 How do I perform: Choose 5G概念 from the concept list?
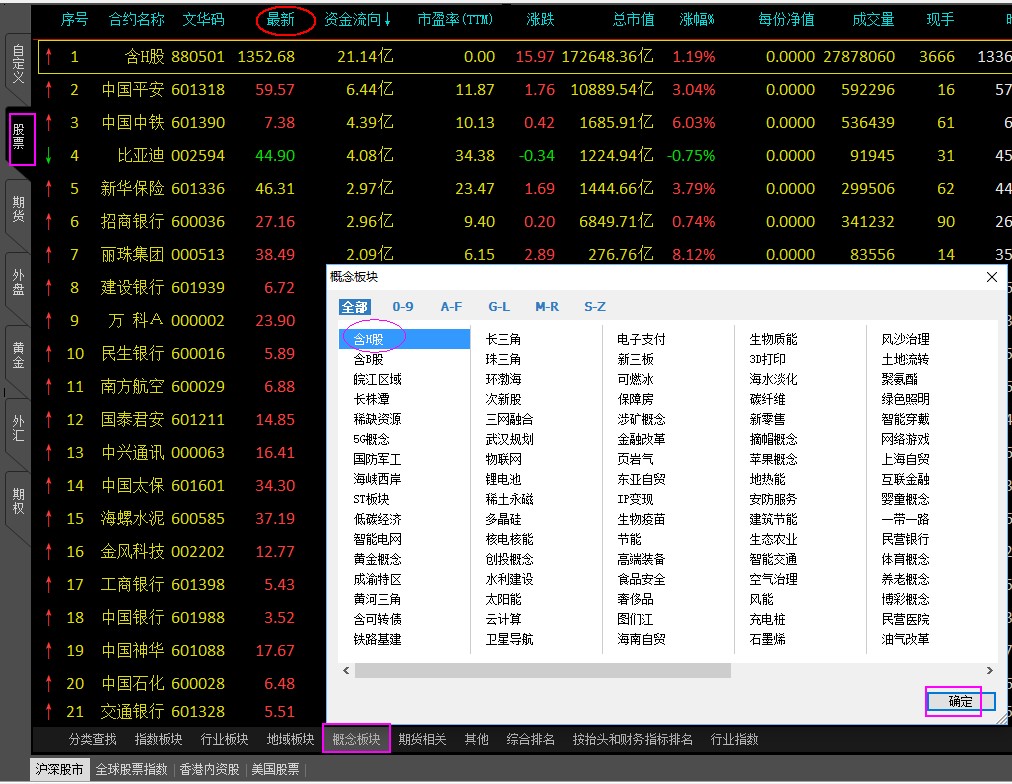click(x=371, y=439)
